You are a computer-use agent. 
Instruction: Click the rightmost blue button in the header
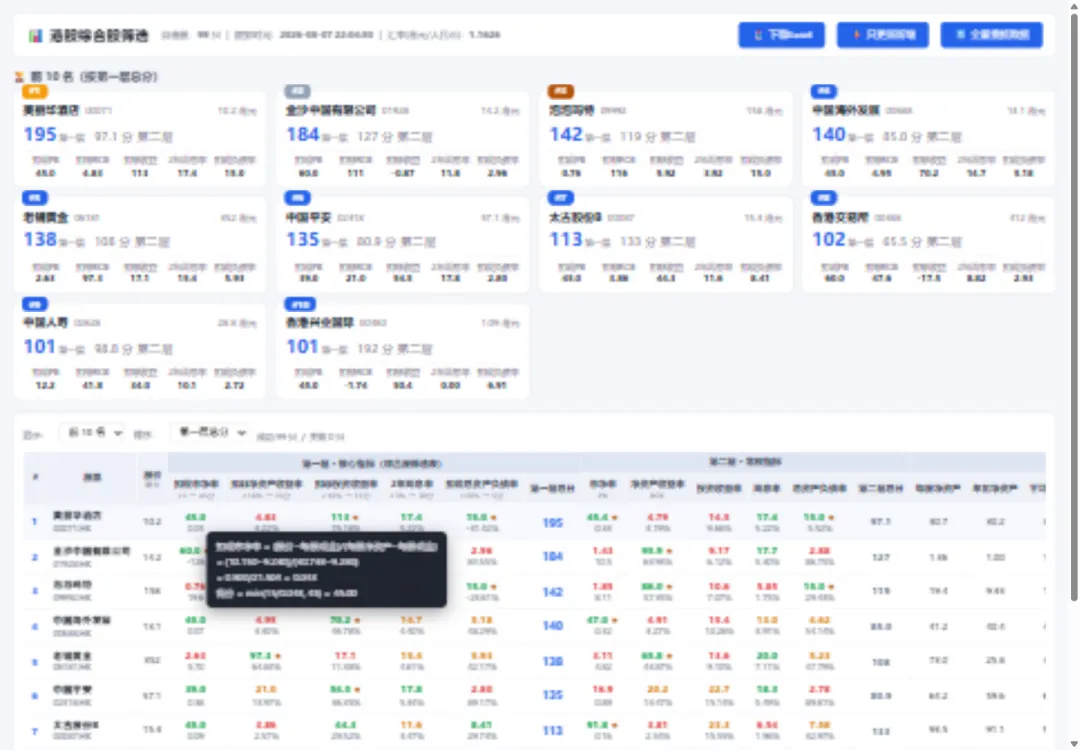[992, 35]
